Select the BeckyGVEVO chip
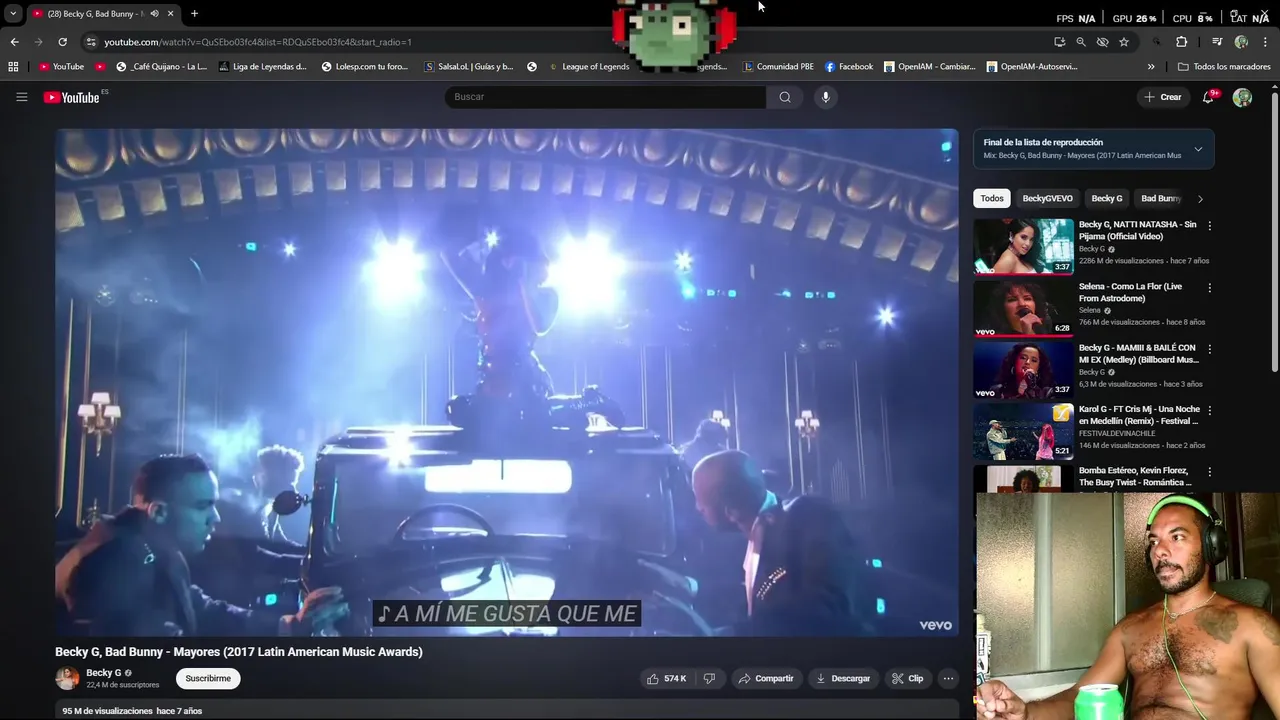The height and width of the screenshot is (720, 1280). tap(1047, 198)
